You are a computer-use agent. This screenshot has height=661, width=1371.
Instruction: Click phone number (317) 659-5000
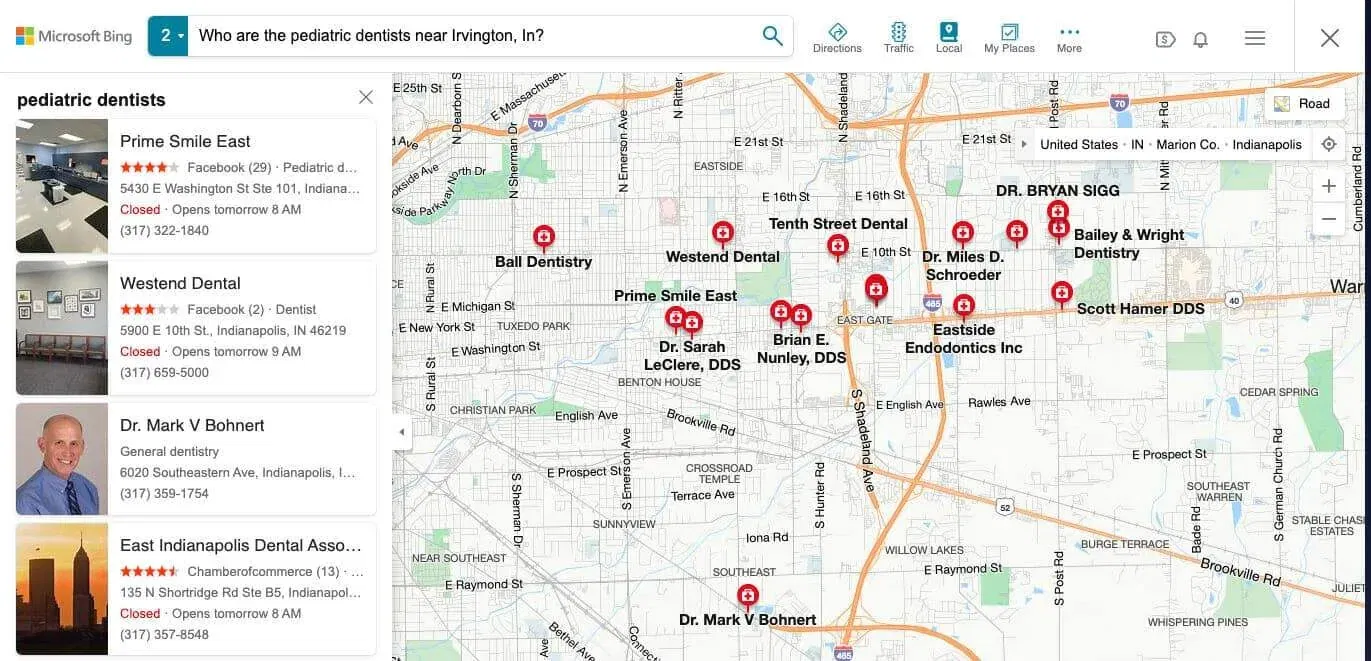point(164,372)
